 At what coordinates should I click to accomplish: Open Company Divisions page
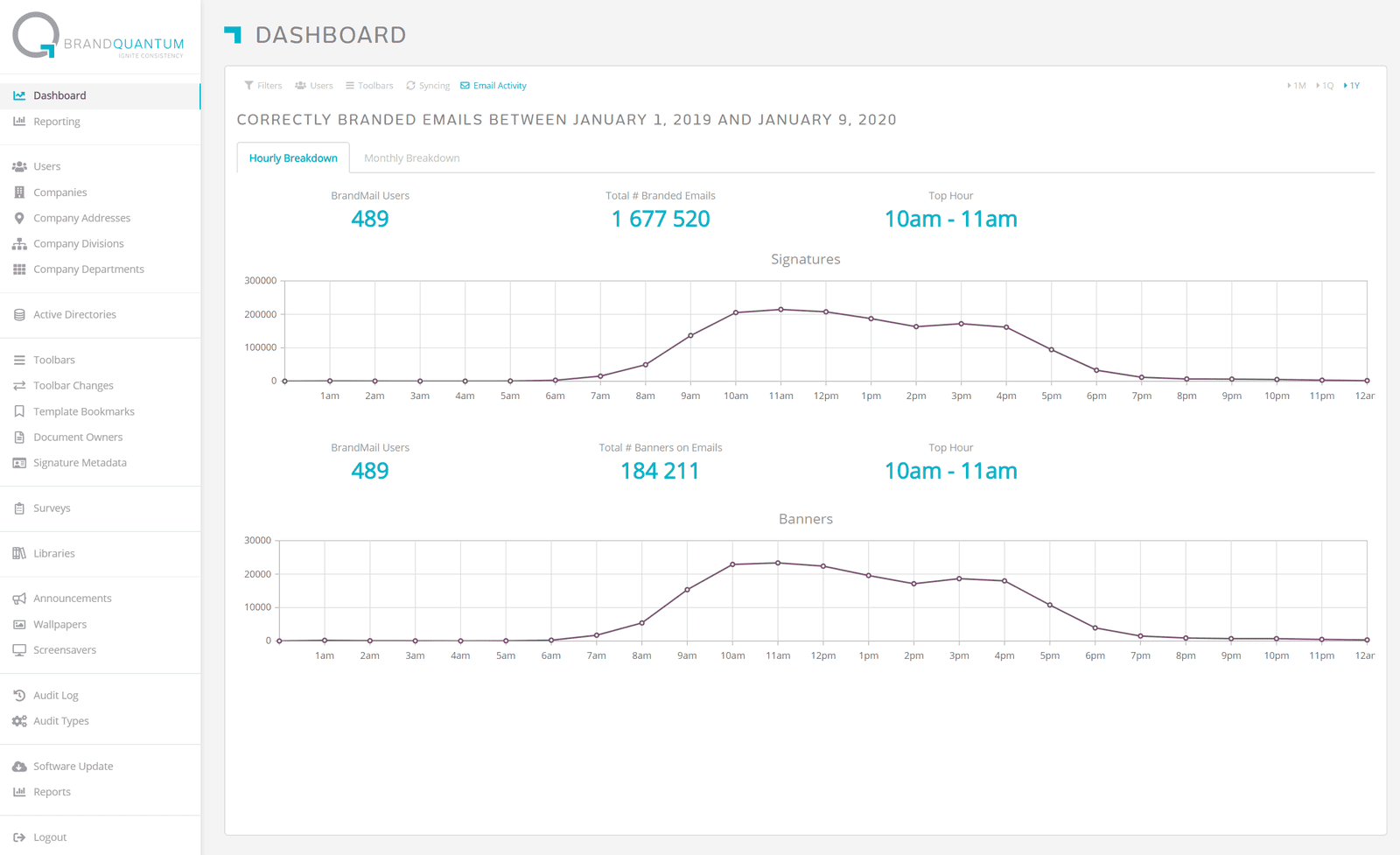pos(78,244)
